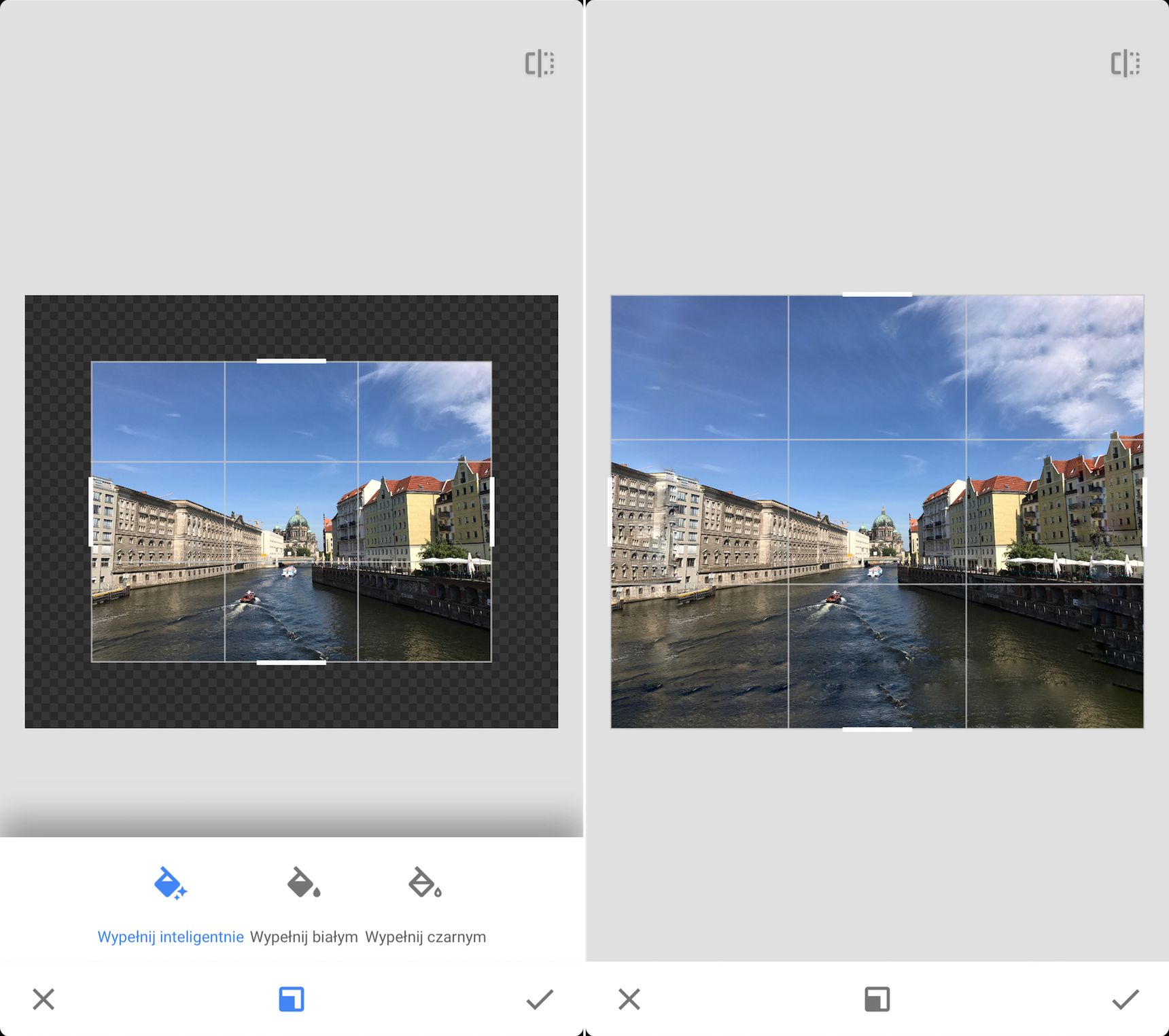Grab bottom expand handle in right screen
This screenshot has height=1036, width=1169.
click(877, 729)
